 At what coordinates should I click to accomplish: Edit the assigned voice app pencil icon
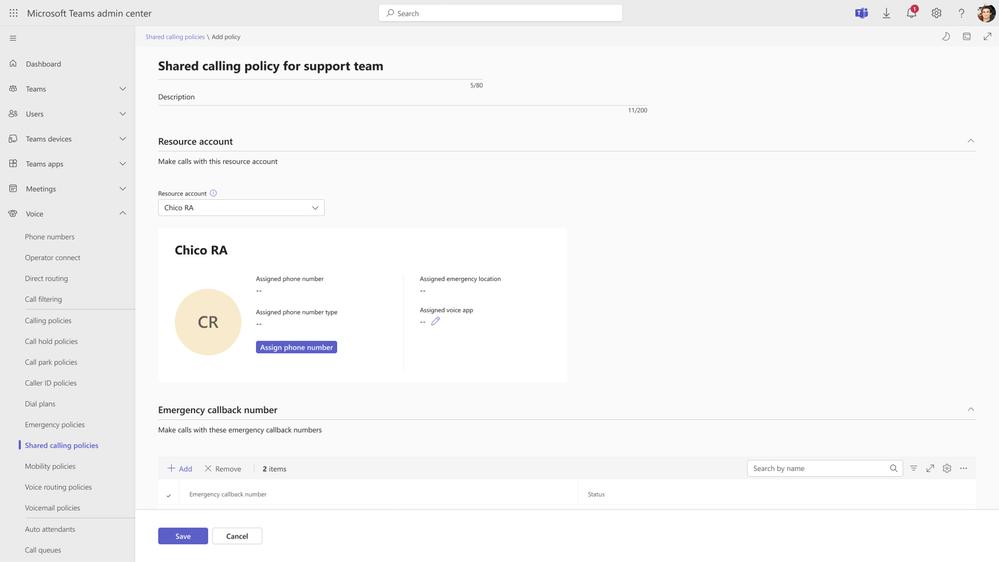click(x=435, y=322)
